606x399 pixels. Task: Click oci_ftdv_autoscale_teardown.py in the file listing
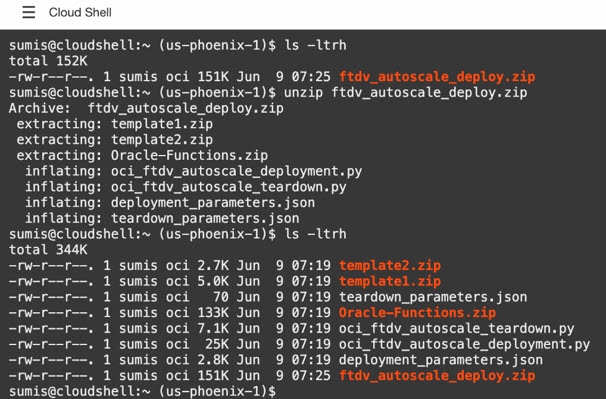tap(456, 328)
